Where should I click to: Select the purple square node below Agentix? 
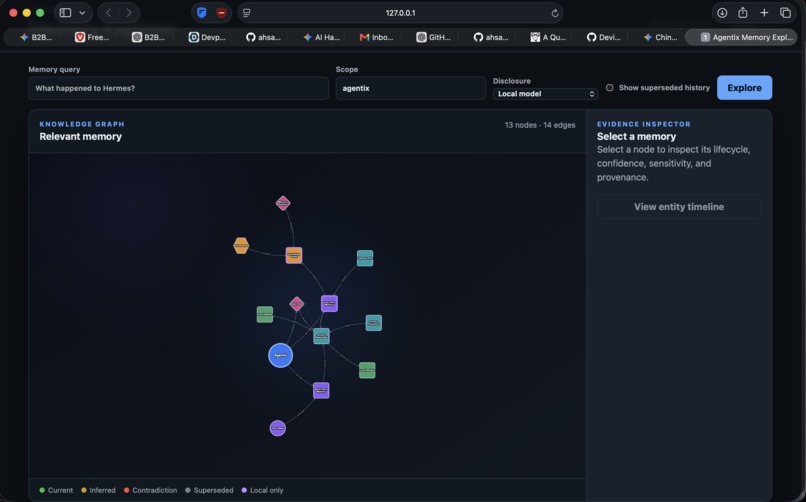coord(321,391)
